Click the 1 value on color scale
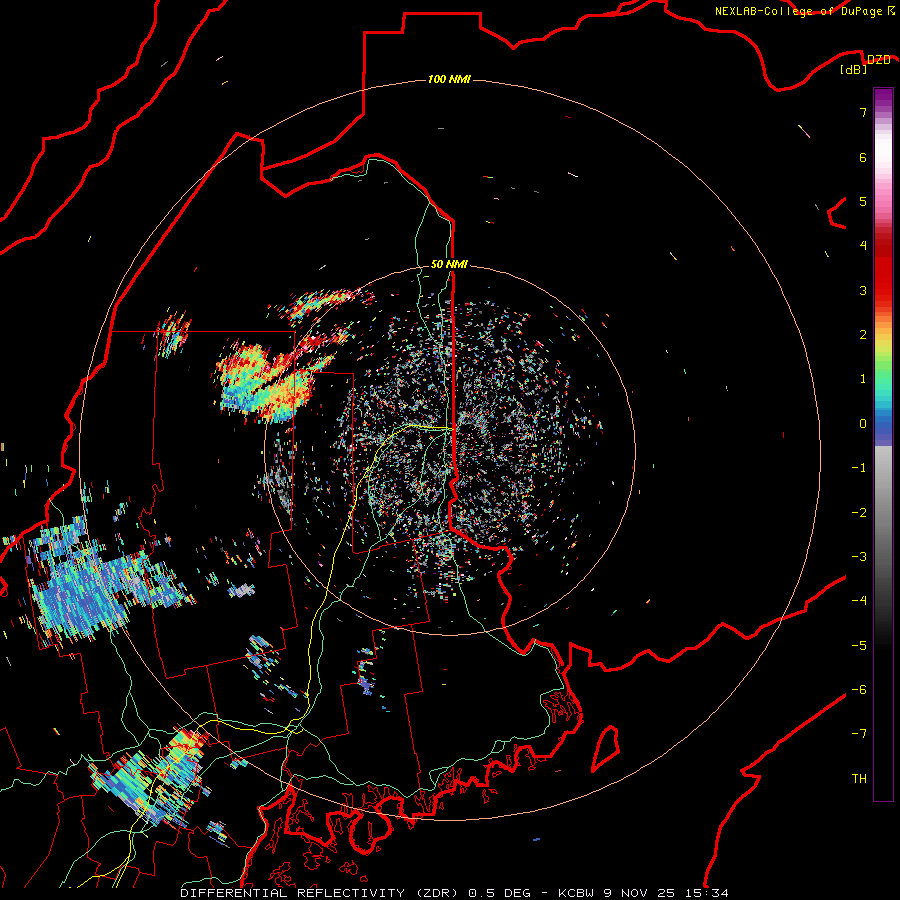900x900 pixels. (863, 379)
